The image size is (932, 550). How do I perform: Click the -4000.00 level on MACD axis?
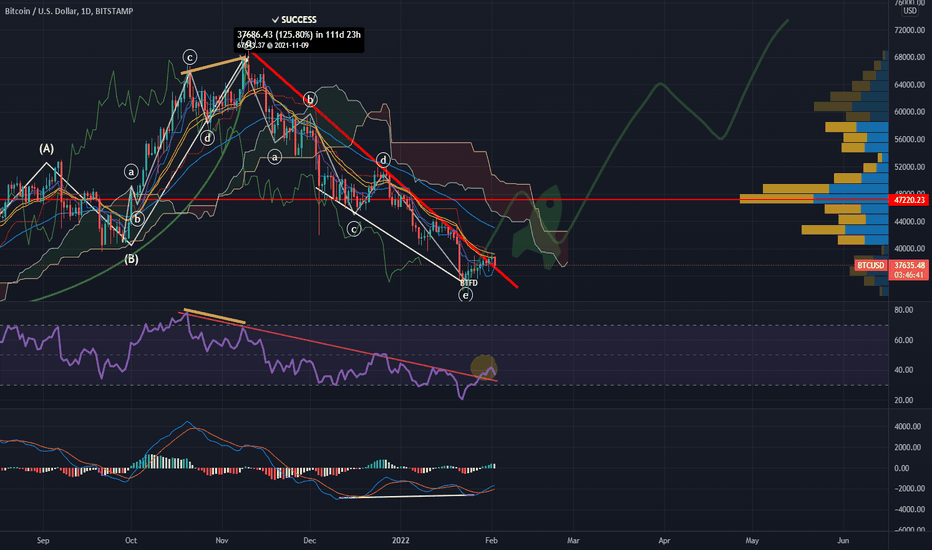(909, 510)
